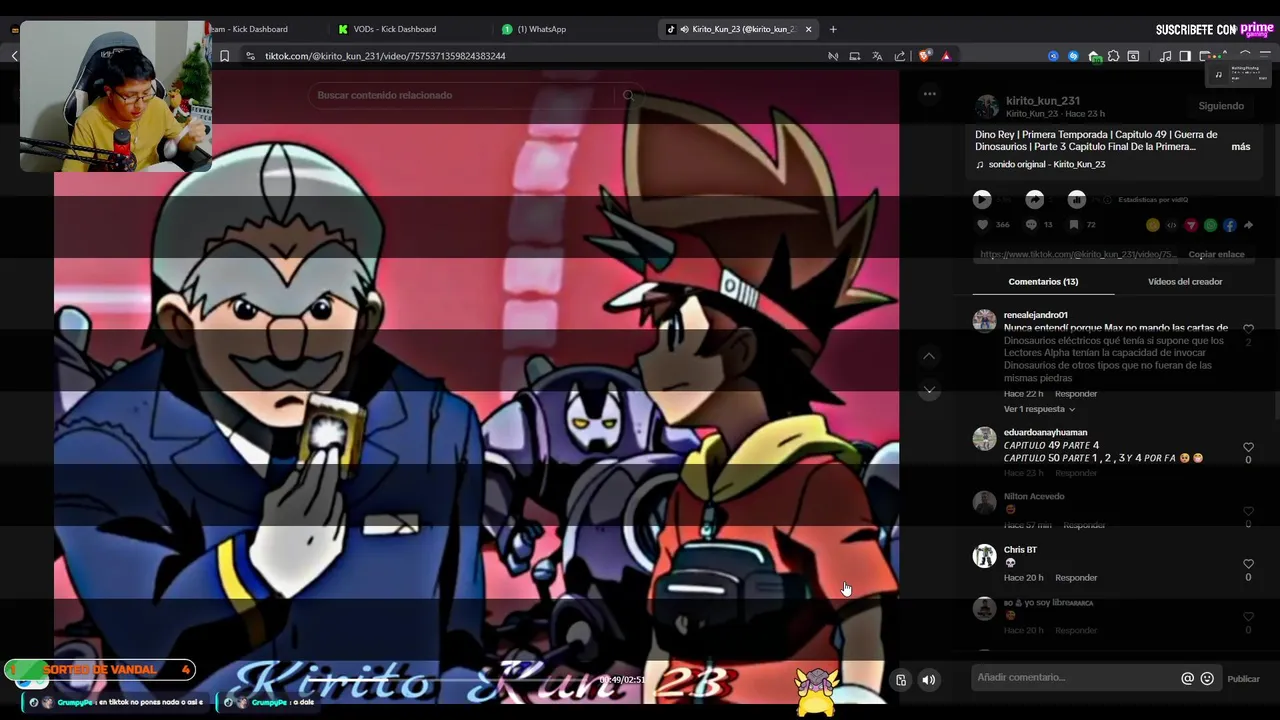Switch to the VODs - Kick Dashboard tab
Viewport: 1280px width, 720px height.
pyautogui.click(x=395, y=29)
